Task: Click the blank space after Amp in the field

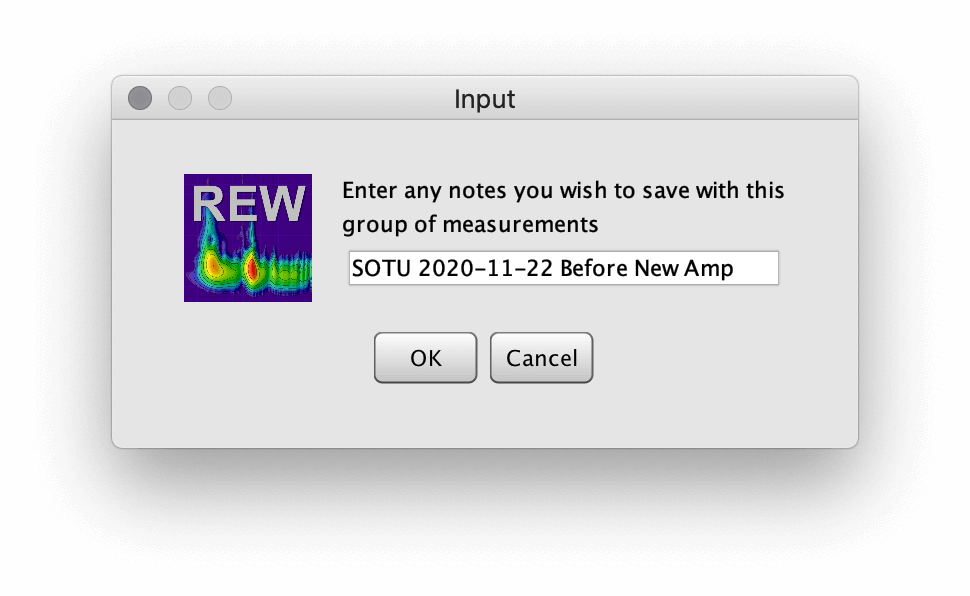Action: (x=756, y=268)
